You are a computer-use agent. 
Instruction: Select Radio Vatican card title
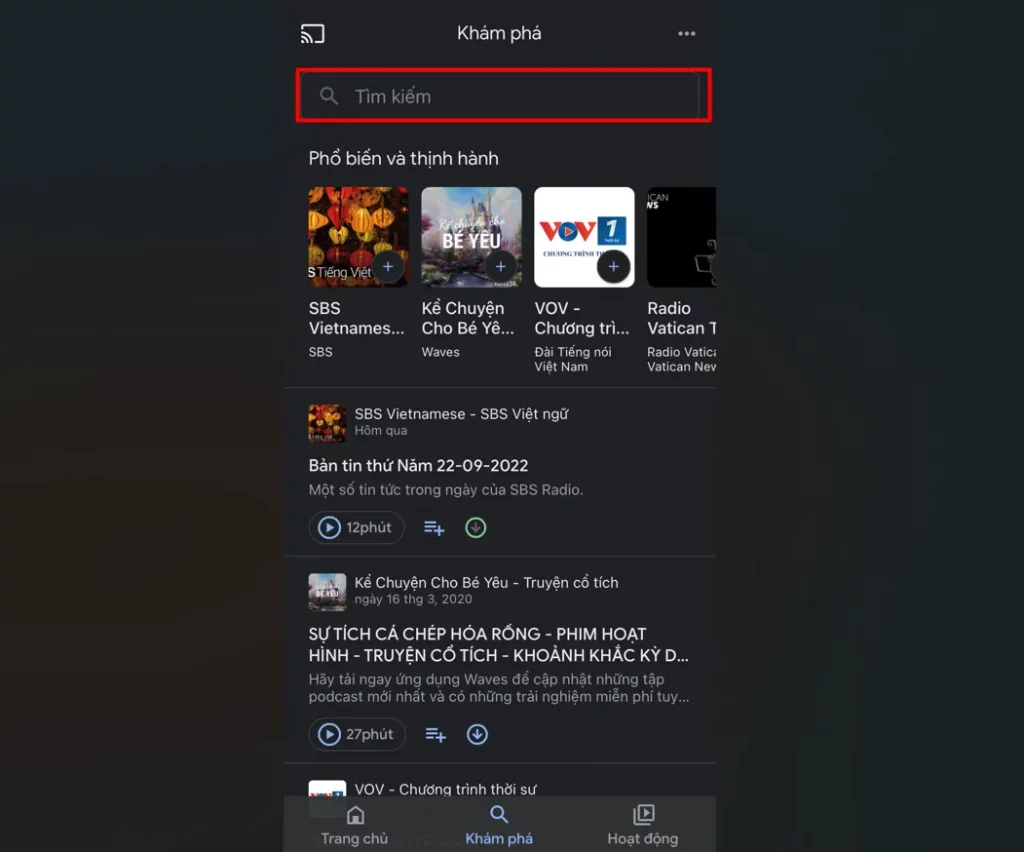click(681, 318)
